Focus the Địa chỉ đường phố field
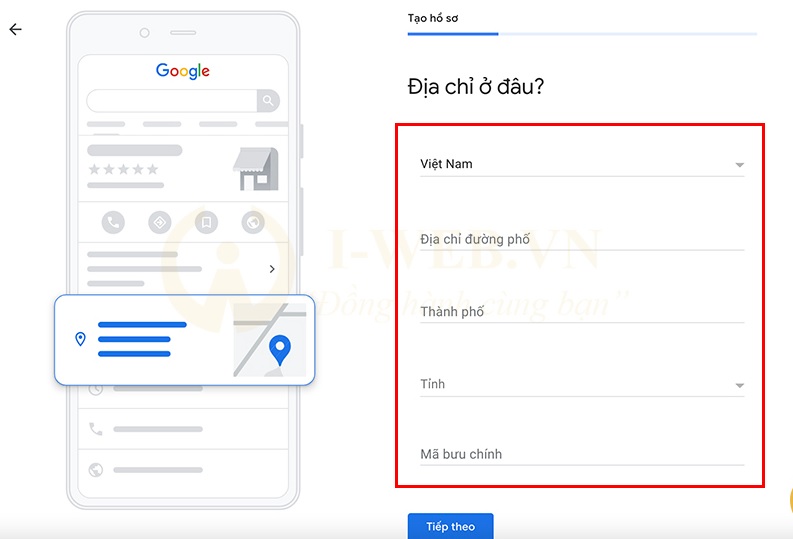Screen dimensions: 793x539 pyautogui.click(x=582, y=239)
